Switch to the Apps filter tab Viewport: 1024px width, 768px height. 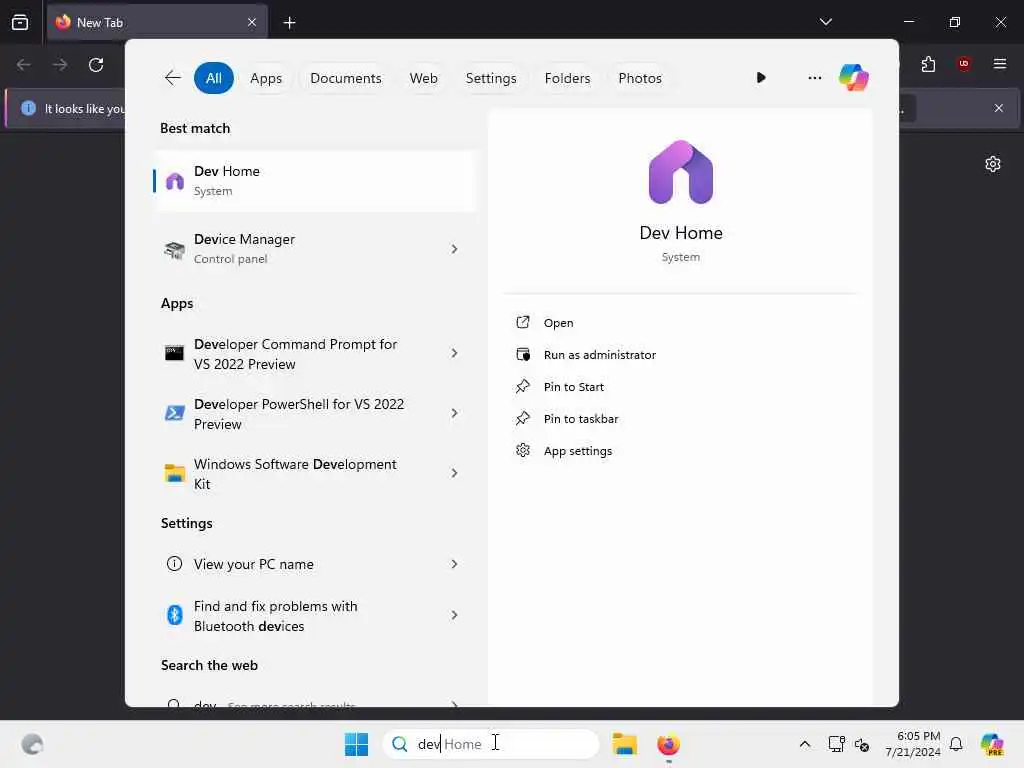tap(266, 78)
